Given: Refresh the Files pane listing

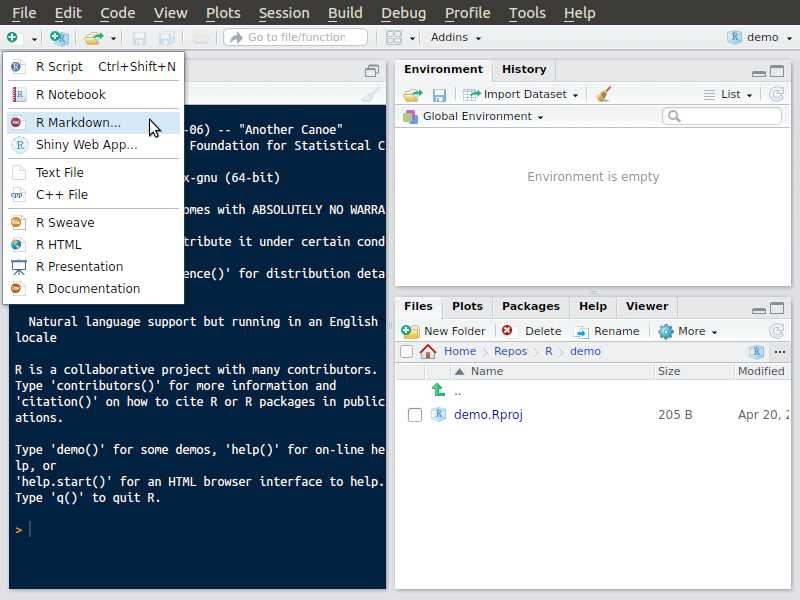Looking at the screenshot, I should point(776,332).
